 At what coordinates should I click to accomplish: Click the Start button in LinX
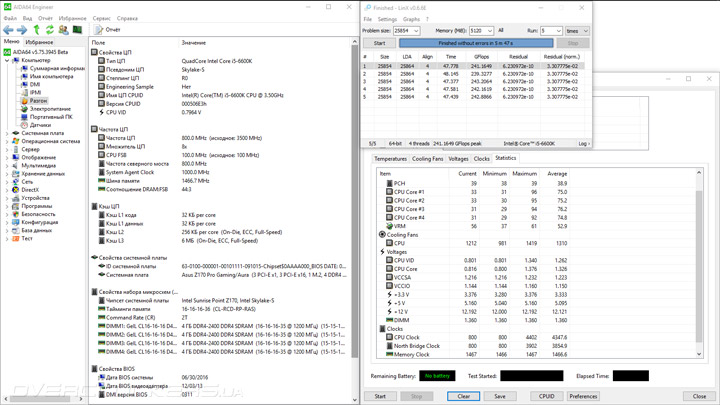coord(379,43)
